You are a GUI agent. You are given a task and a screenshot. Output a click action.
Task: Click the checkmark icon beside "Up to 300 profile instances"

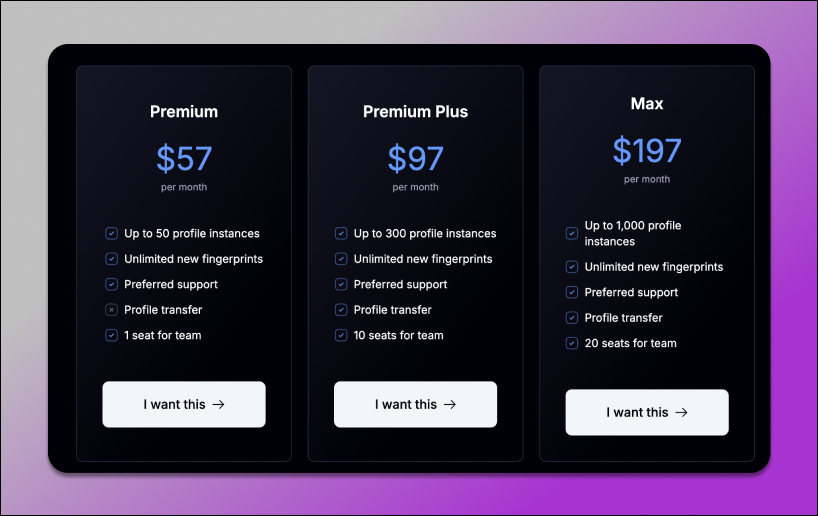341,233
